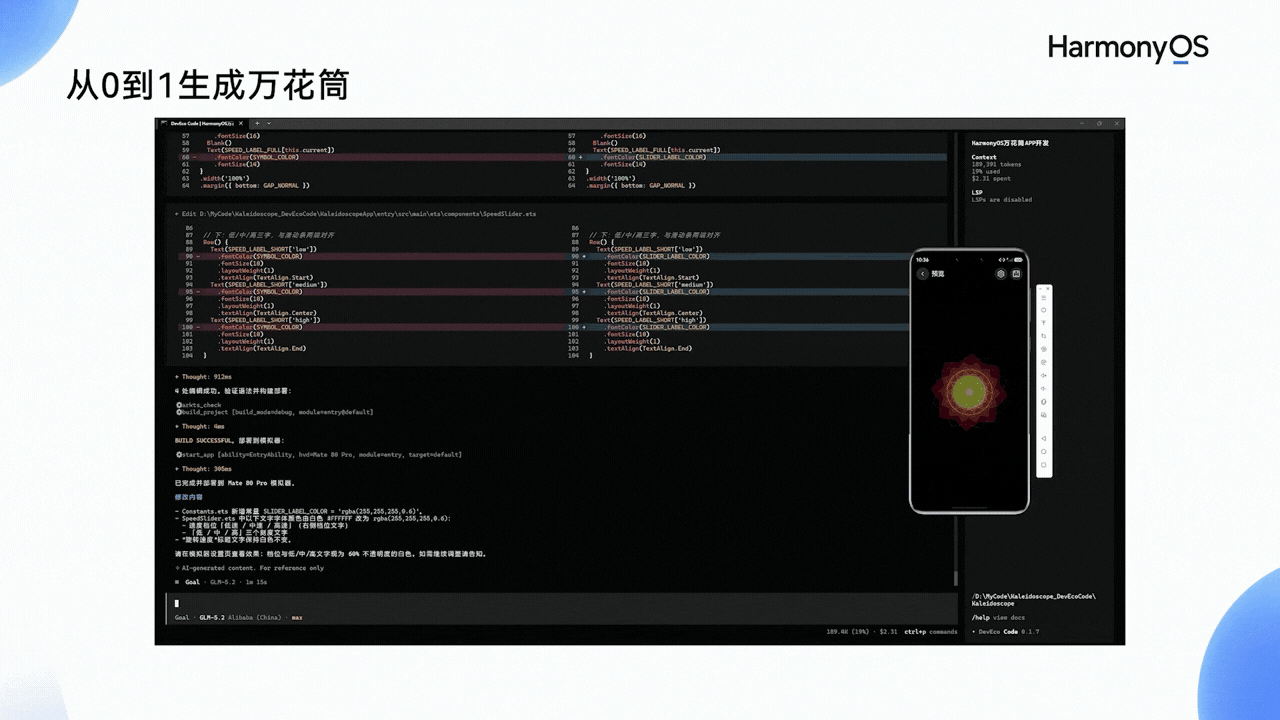Click the emulator toolbar home circle button
The height and width of the screenshot is (720, 1280).
pos(1044,452)
